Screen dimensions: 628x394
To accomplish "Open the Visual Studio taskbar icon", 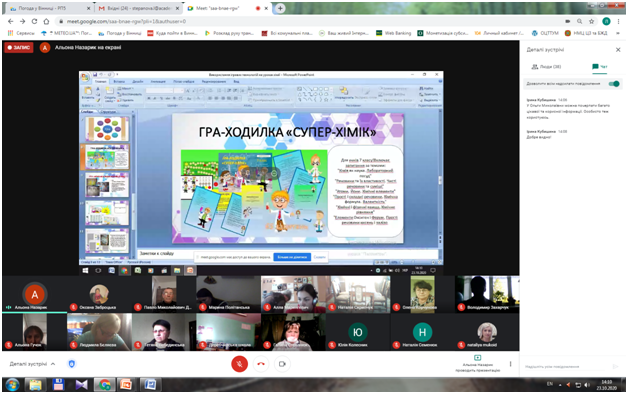I will 82,384.
